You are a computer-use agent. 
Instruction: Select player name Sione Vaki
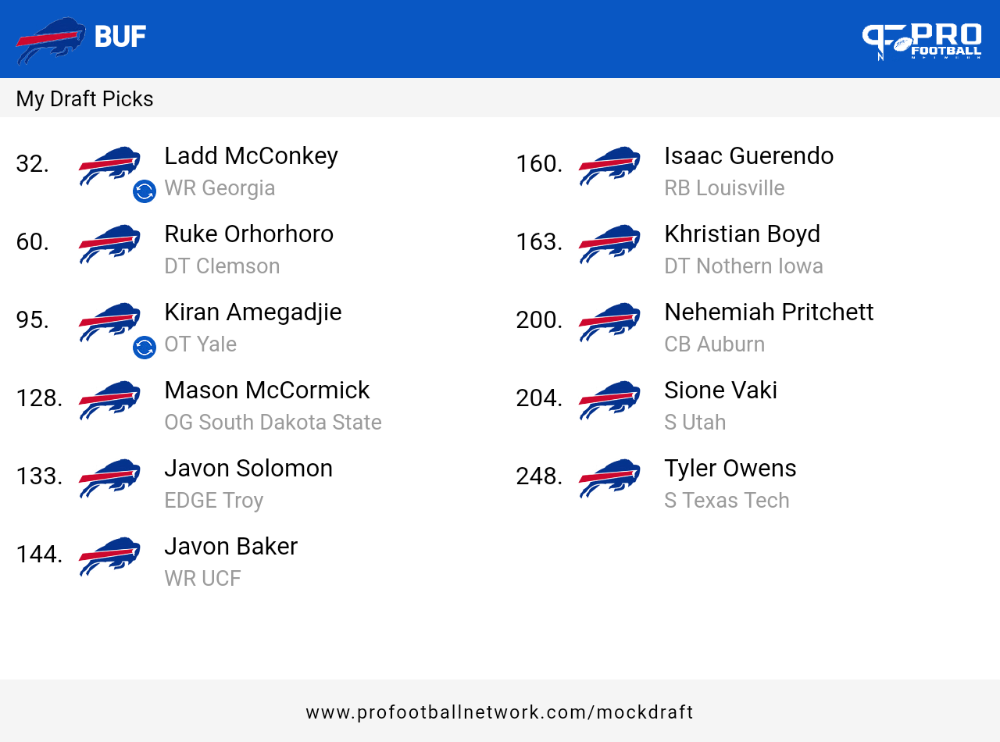(721, 390)
